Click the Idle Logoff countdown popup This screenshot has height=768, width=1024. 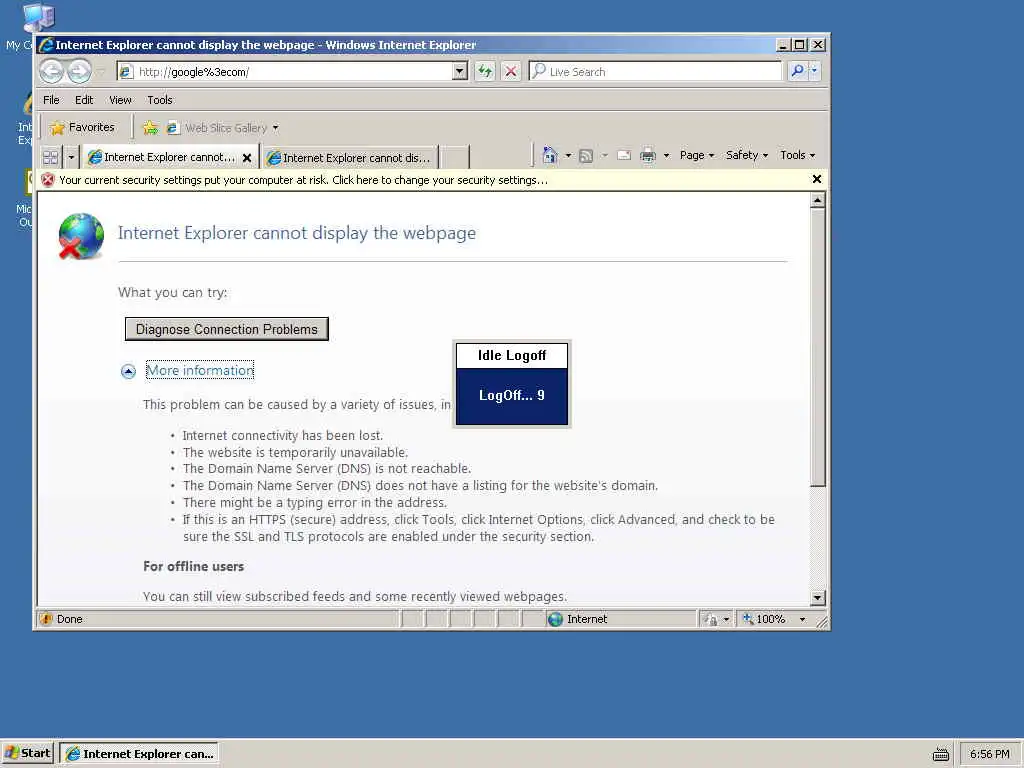pos(512,384)
